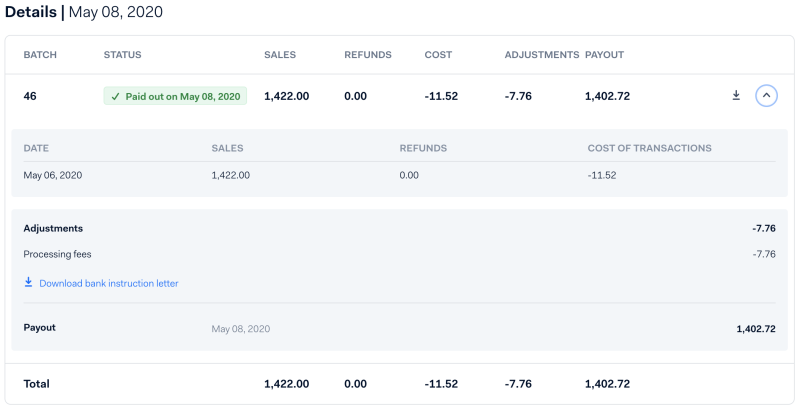Image resolution: width=800 pixels, height=410 pixels.
Task: Click the STATUS column header
Action: click(x=122, y=55)
